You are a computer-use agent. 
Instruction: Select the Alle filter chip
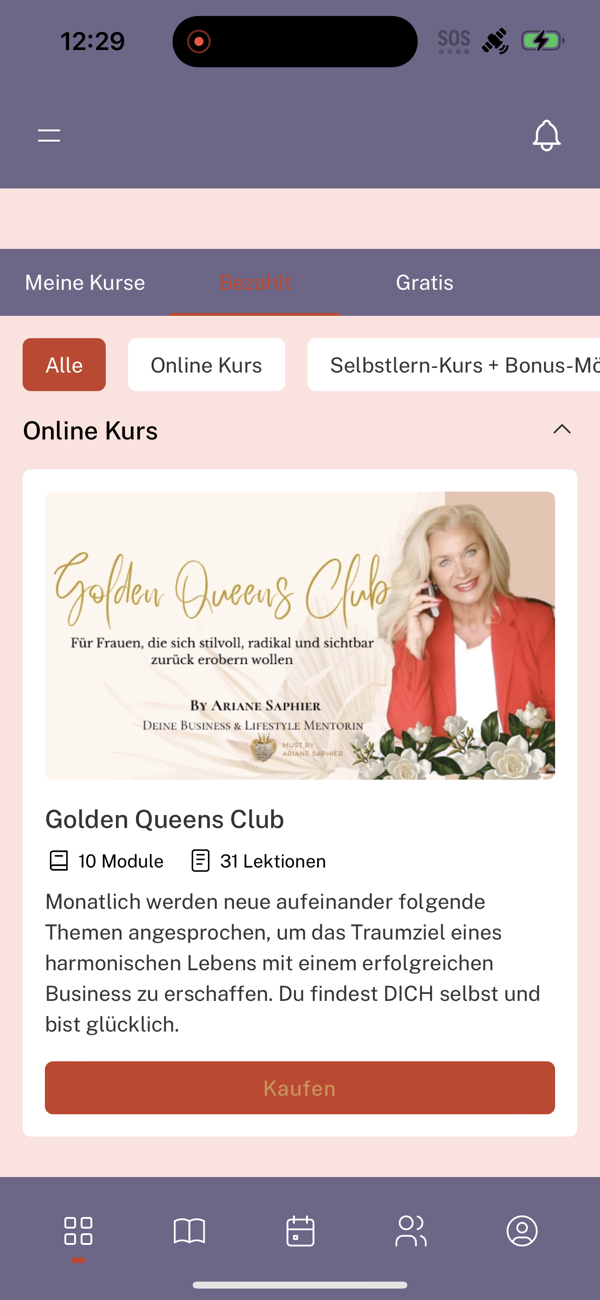[64, 365]
